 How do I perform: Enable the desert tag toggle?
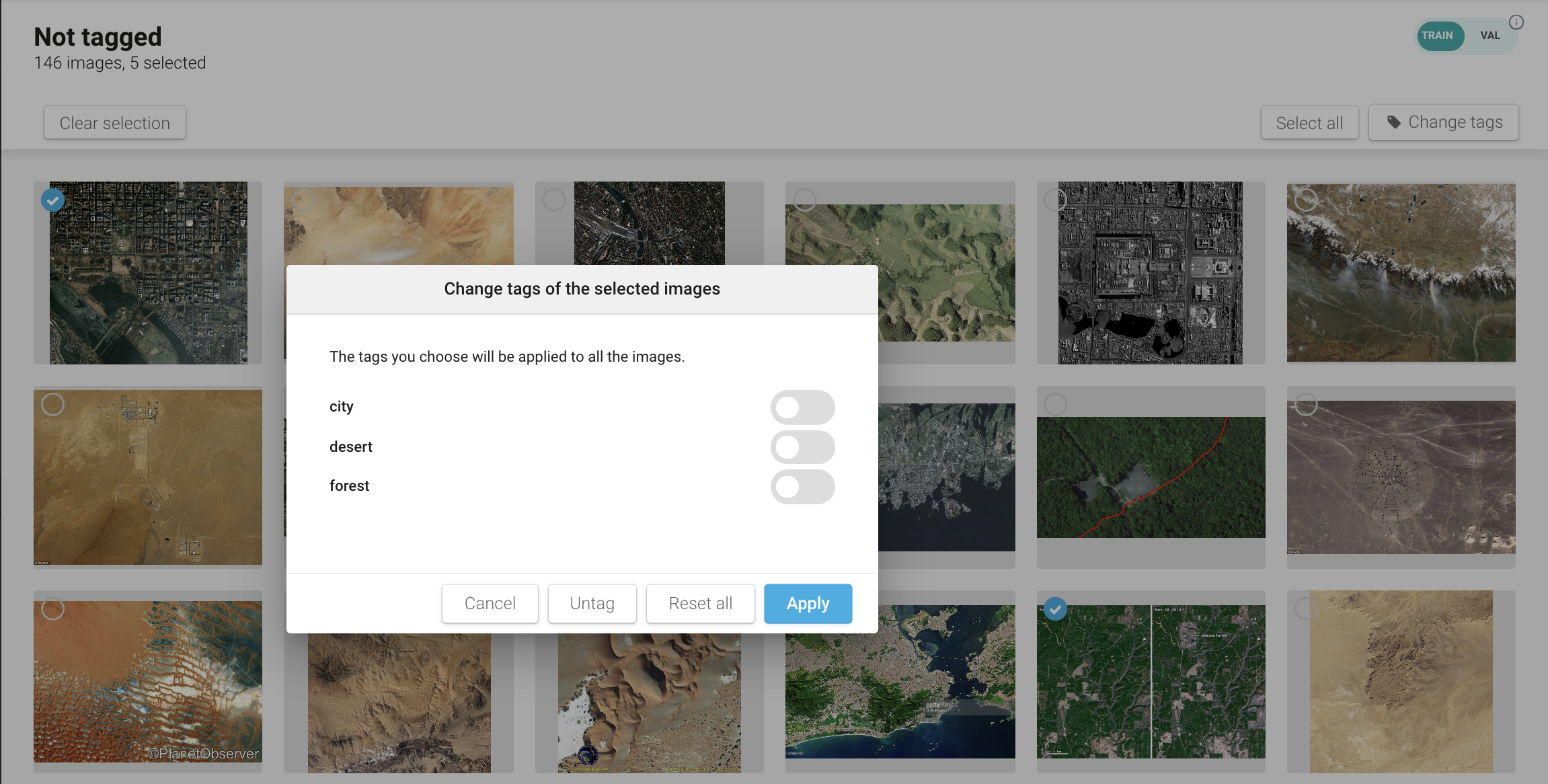coord(802,447)
